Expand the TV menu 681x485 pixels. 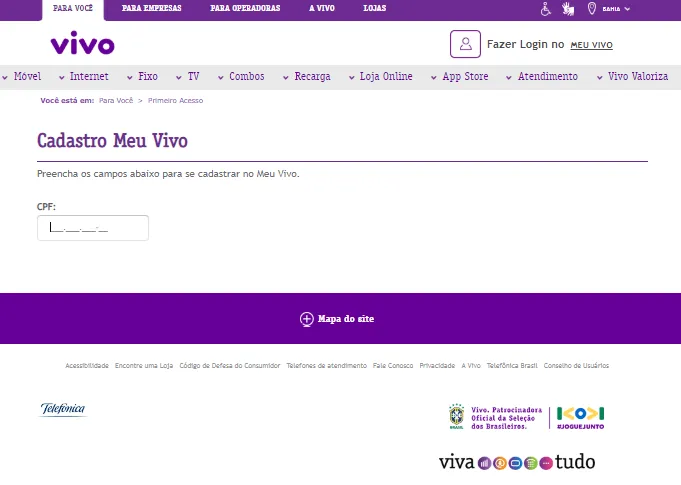(188, 77)
